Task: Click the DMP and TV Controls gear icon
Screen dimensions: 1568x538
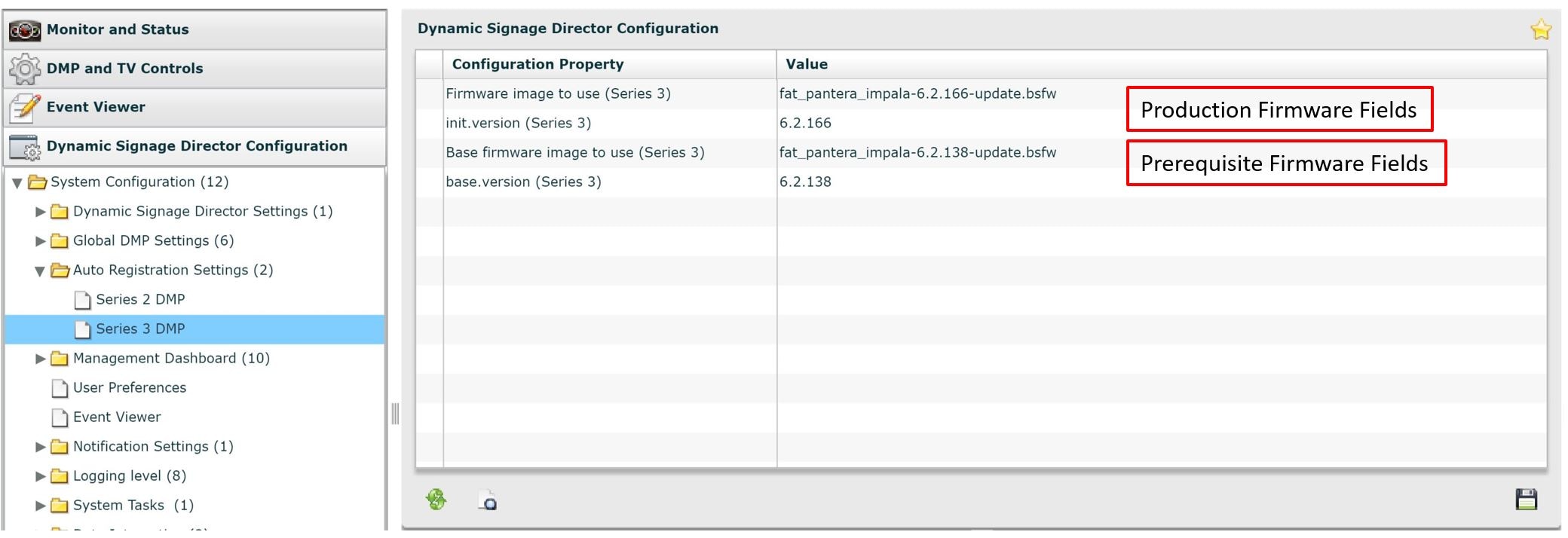Action: [25, 69]
